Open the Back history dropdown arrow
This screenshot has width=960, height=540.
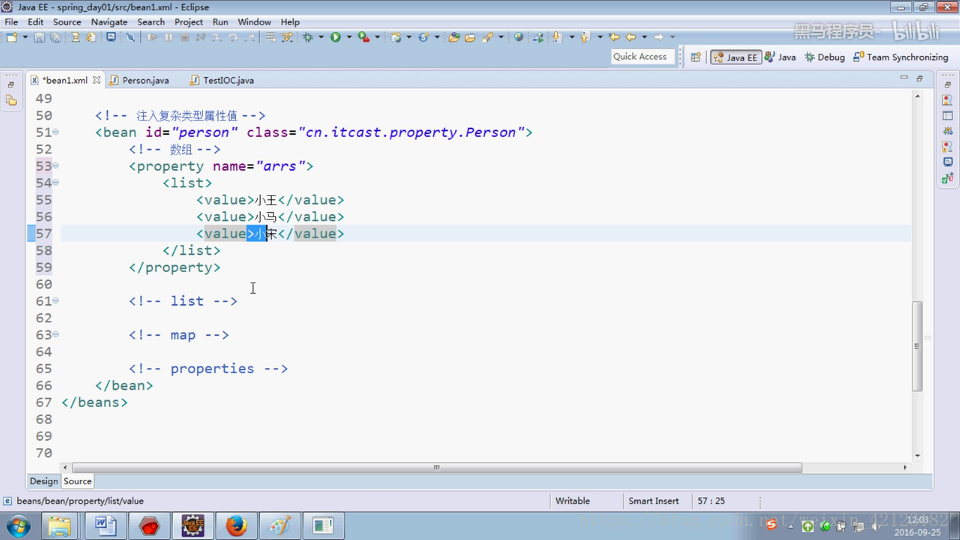[644, 37]
